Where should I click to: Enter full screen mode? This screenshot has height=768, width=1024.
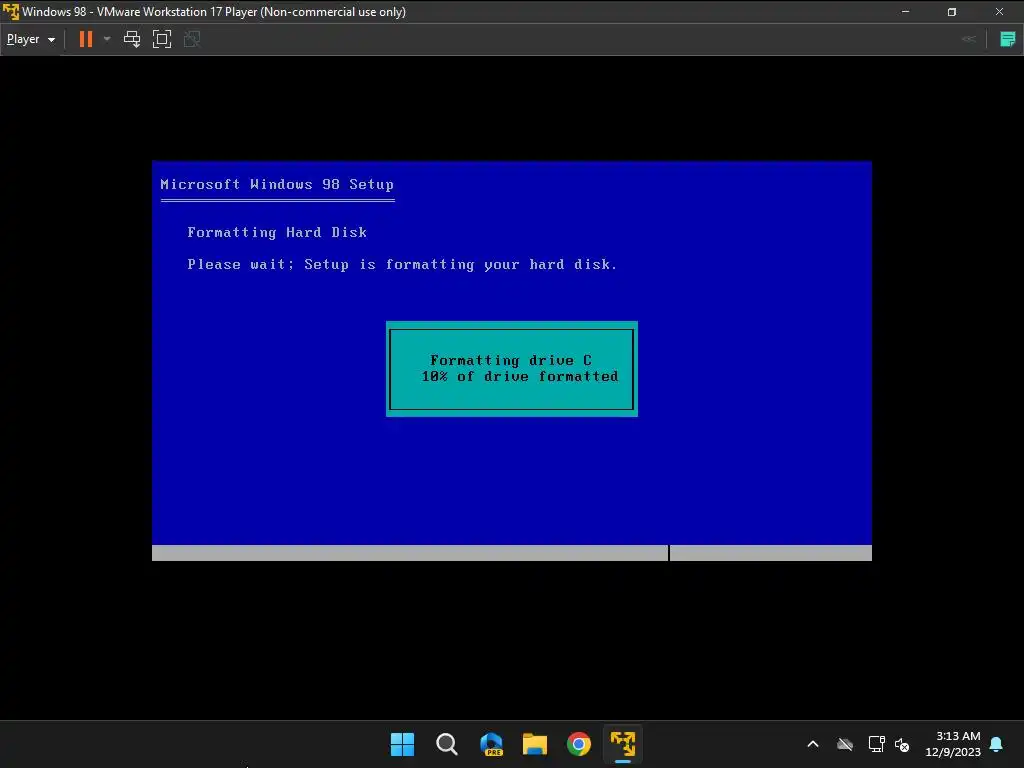point(162,39)
